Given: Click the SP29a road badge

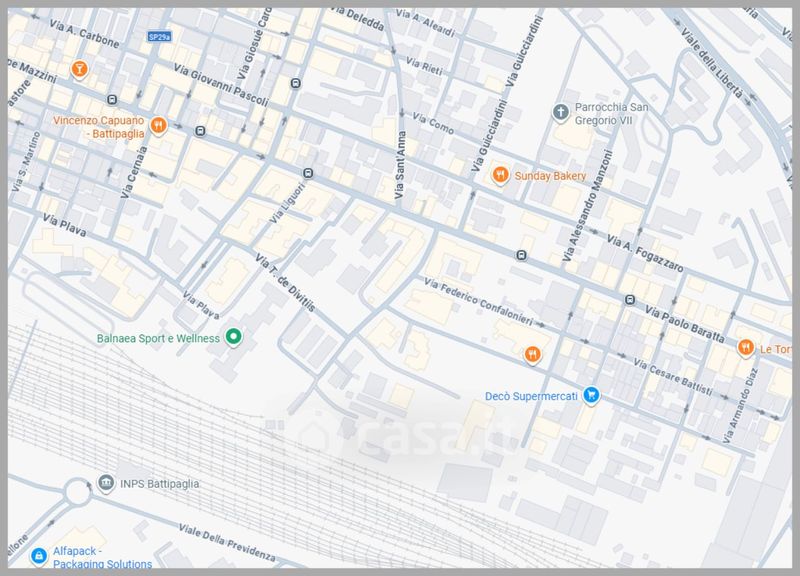Looking at the screenshot, I should pyautogui.click(x=158, y=36).
